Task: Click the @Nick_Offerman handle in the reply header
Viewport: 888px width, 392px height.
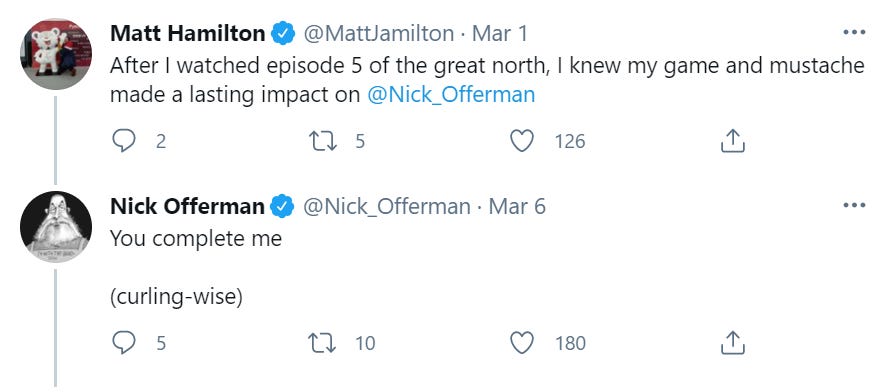Action: coord(387,206)
